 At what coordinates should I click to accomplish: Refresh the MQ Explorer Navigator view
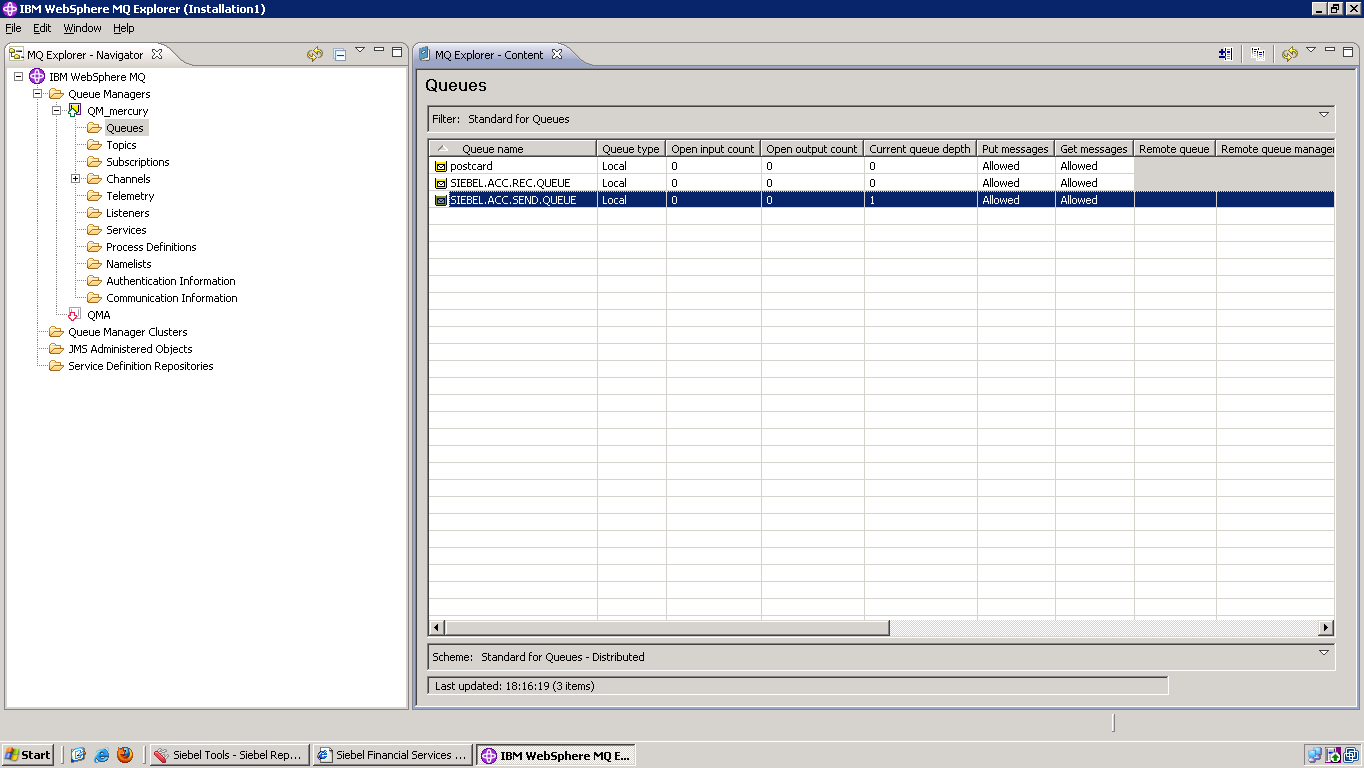[314, 52]
